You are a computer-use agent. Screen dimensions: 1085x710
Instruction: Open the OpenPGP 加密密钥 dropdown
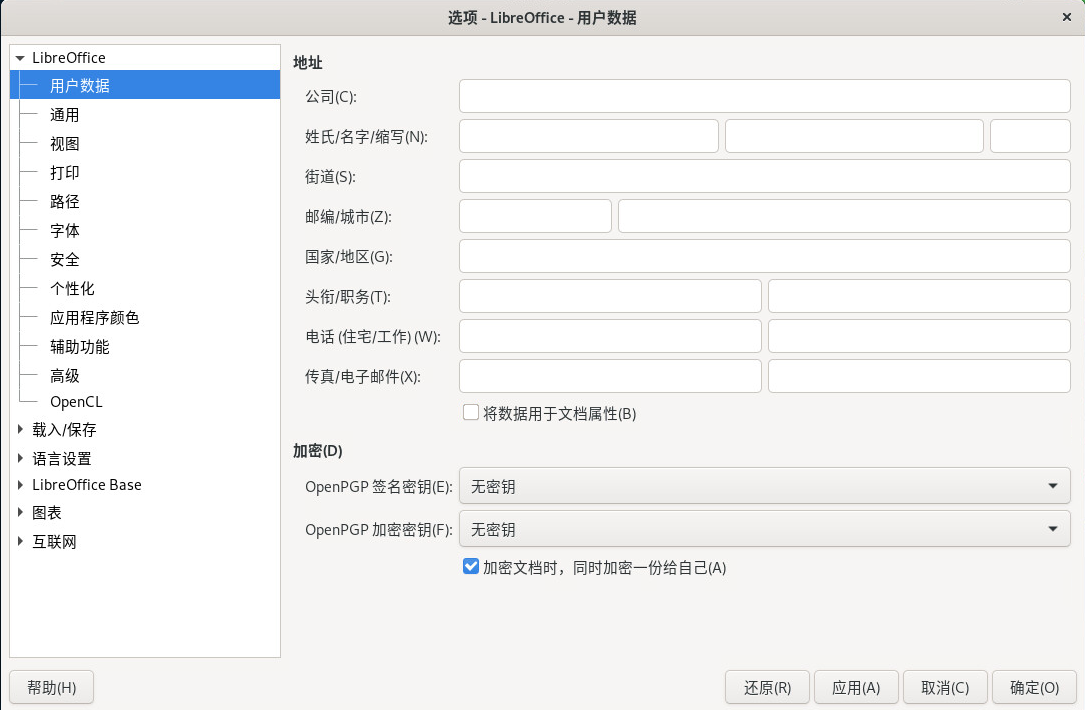coord(765,529)
